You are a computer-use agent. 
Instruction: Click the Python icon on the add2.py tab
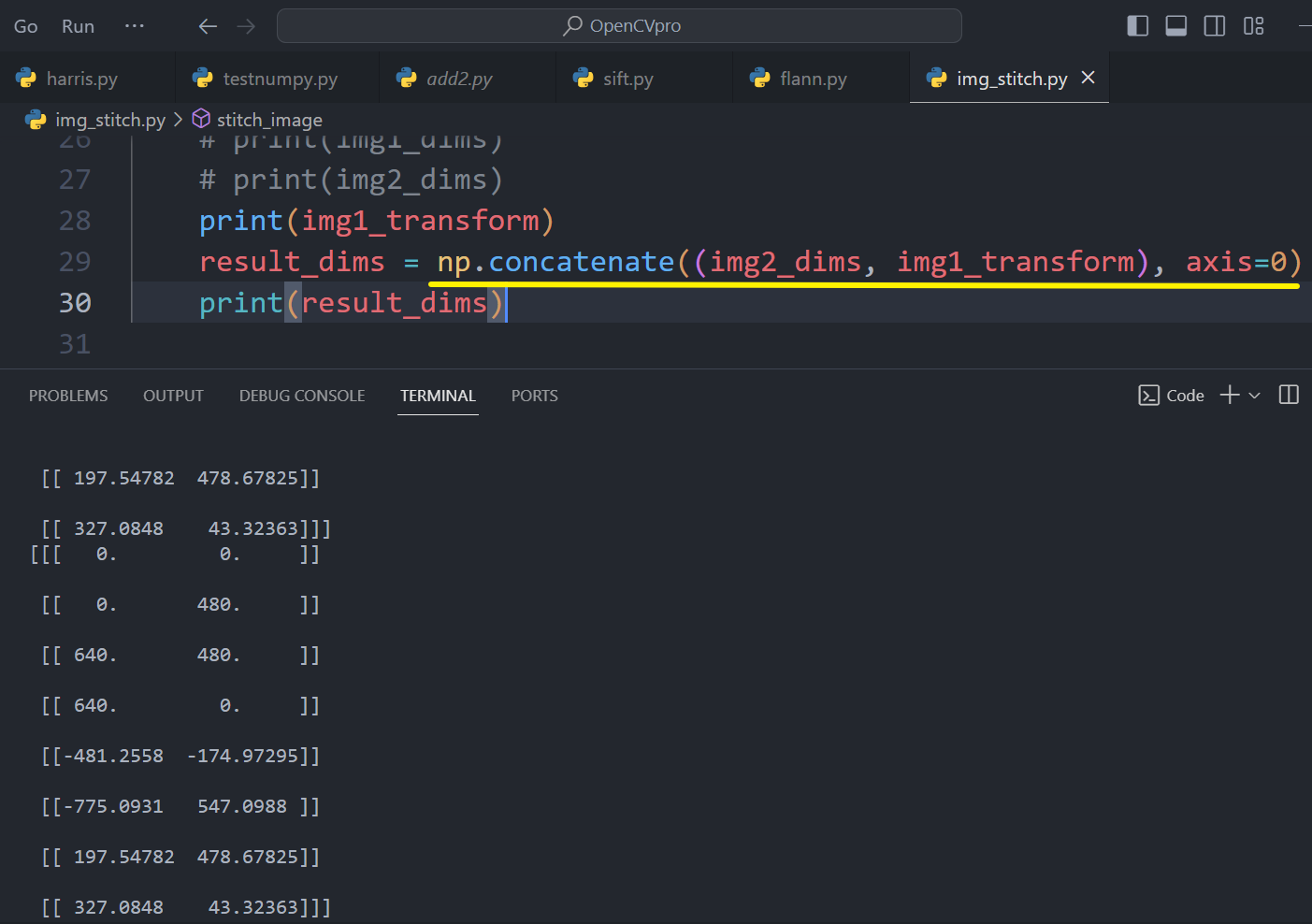point(407,79)
